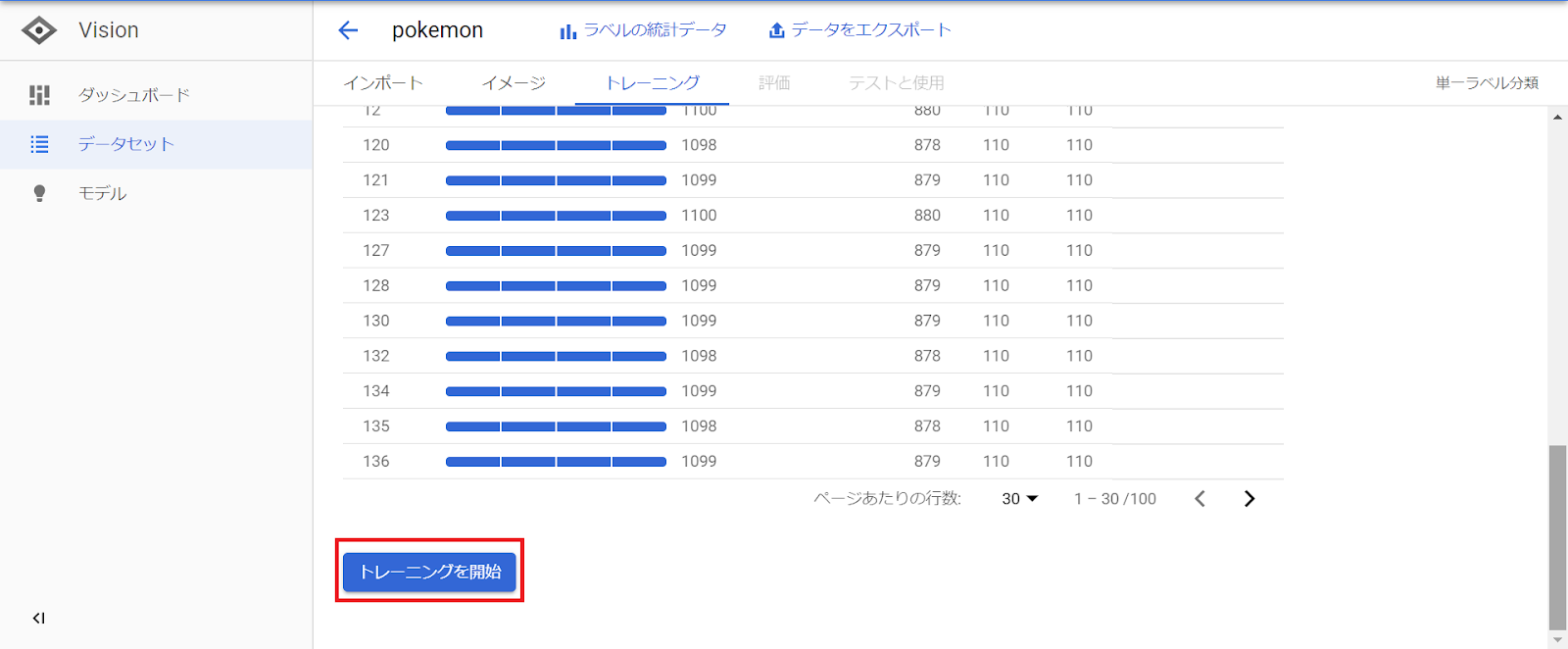Click the dashboard grid icon in sidebar
This screenshot has width=1568, height=649.
[39, 95]
